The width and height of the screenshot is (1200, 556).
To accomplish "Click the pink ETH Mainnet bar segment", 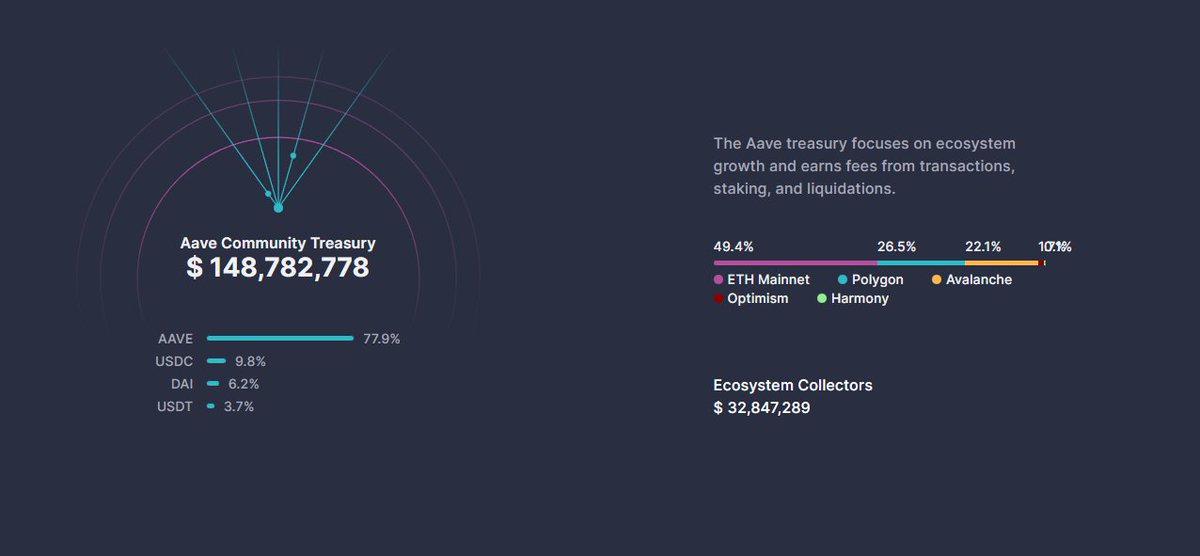I will point(795,263).
